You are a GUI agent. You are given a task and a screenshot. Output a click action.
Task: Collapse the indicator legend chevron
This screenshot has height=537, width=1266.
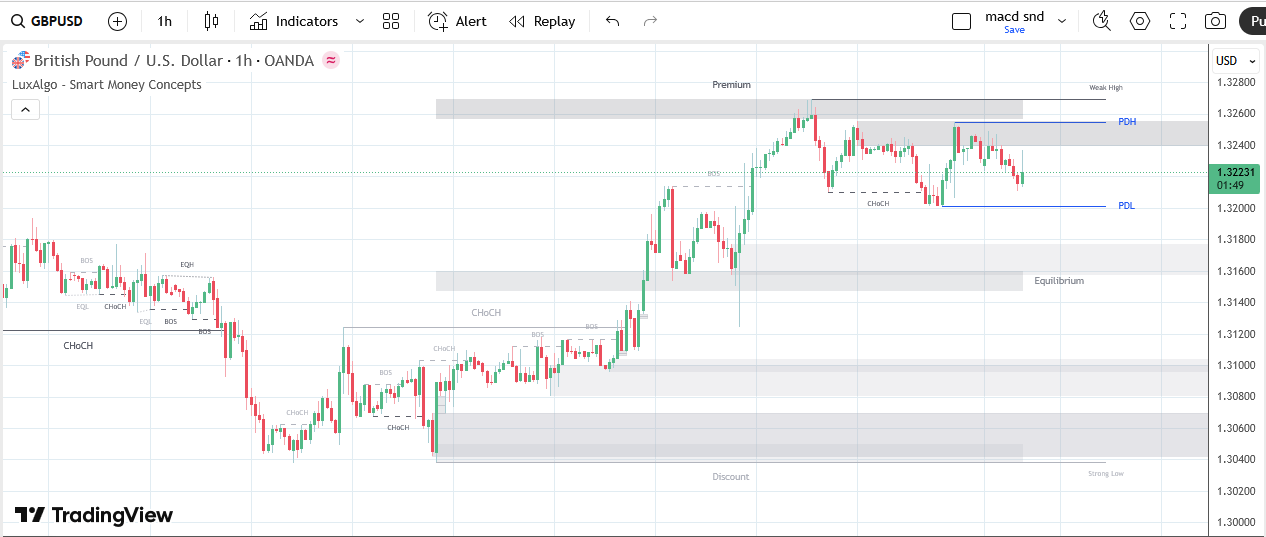(26, 109)
